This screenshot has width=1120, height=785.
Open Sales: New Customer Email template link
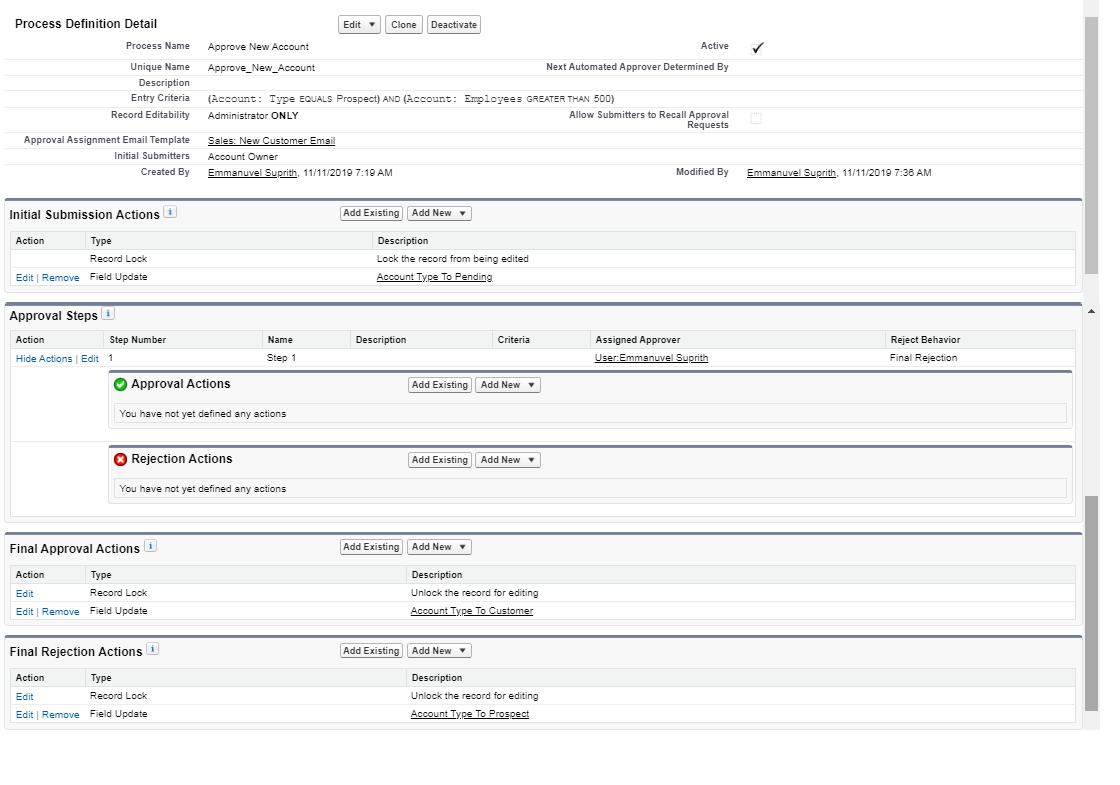(x=271, y=141)
